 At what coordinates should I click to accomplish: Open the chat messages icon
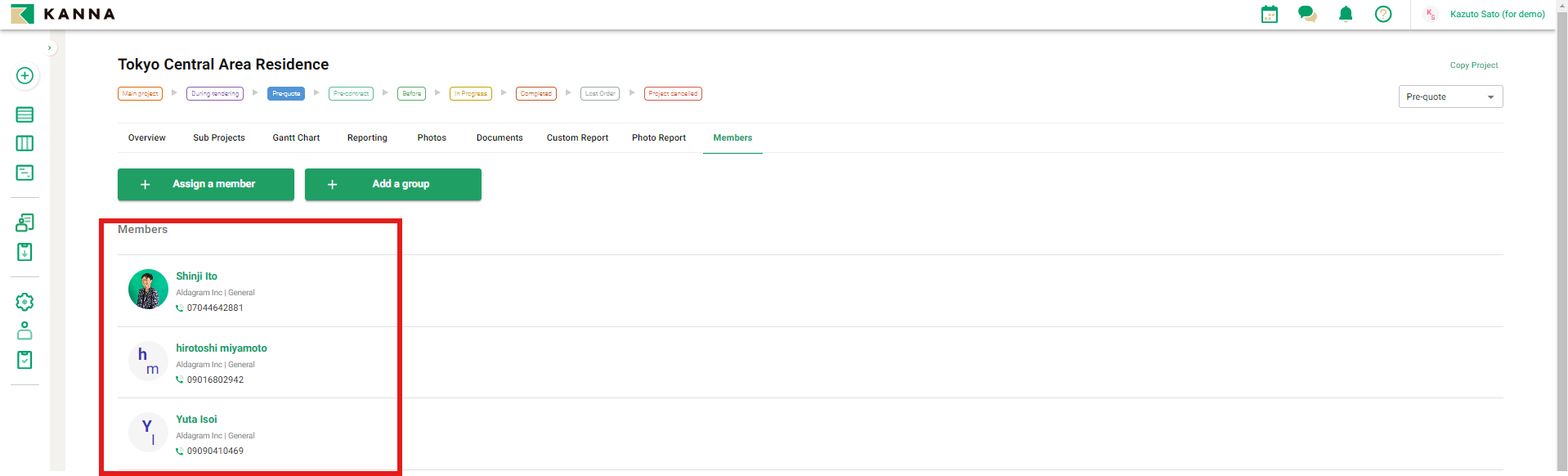click(1307, 14)
